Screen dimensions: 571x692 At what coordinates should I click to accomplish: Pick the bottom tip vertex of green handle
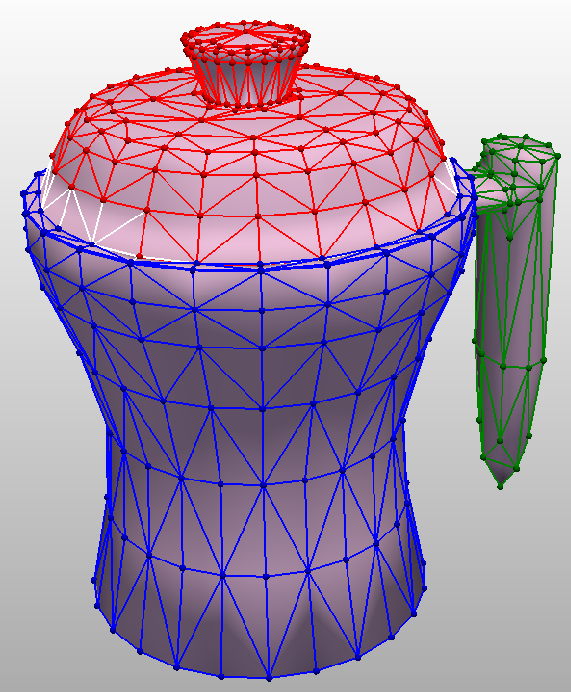coord(500,487)
